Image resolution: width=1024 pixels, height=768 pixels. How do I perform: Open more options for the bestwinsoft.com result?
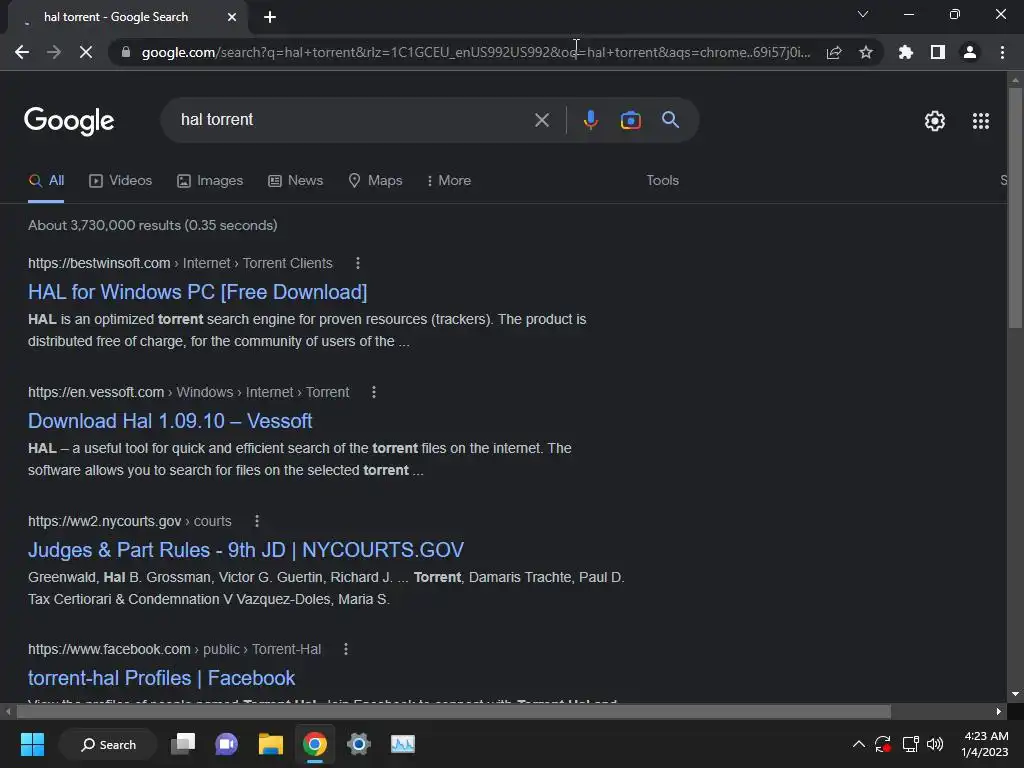point(357,263)
